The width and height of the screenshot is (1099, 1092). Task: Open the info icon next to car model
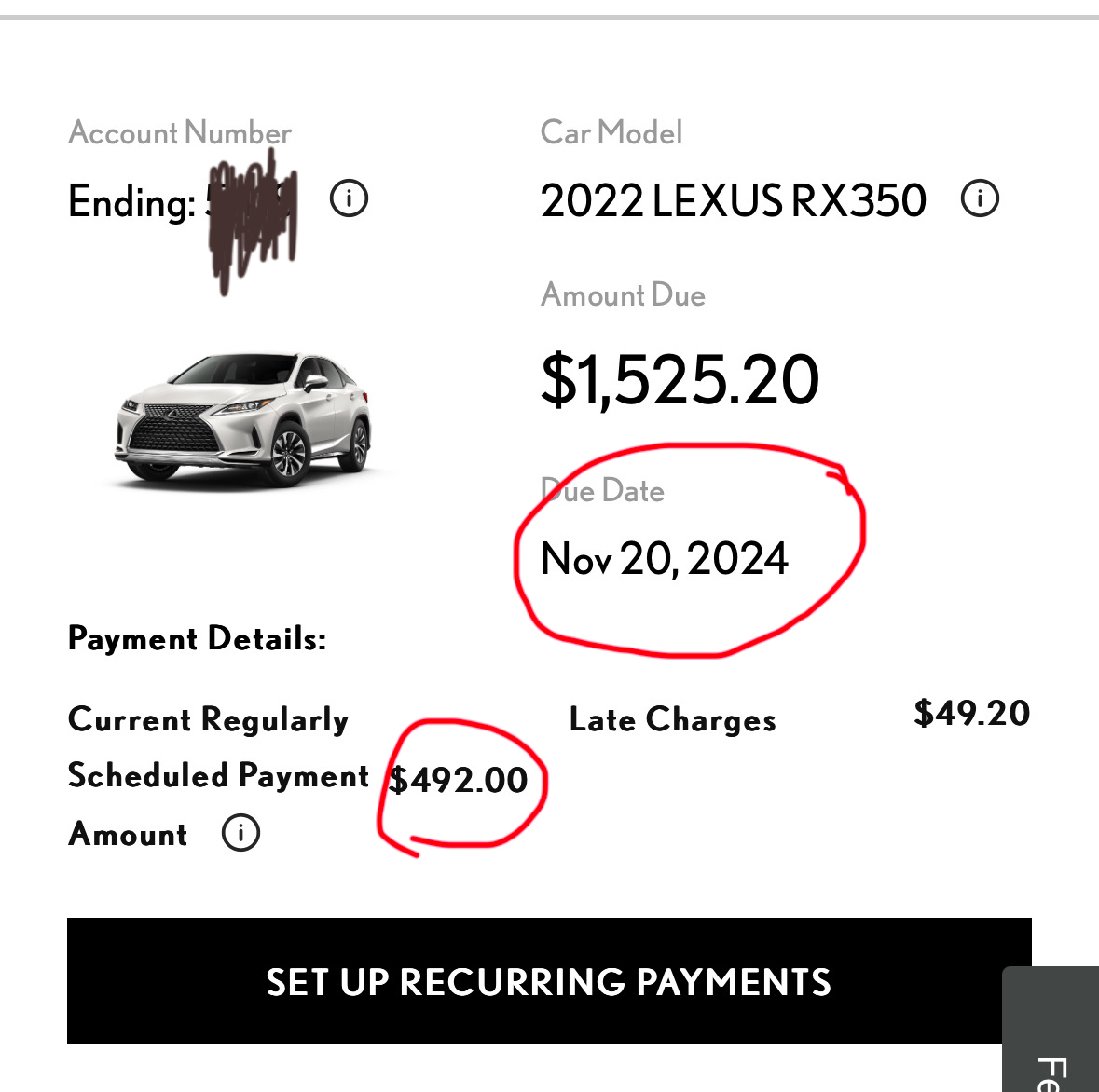[980, 198]
